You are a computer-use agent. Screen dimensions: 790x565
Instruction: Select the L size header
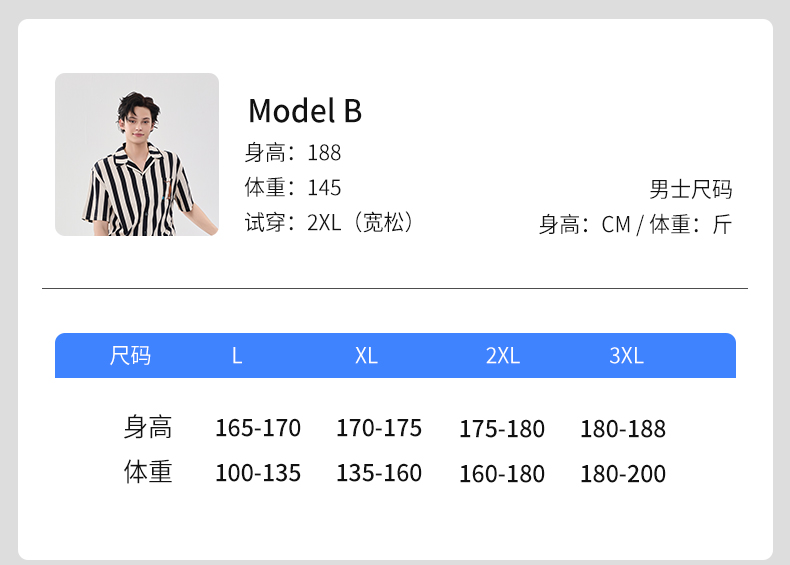[237, 355]
